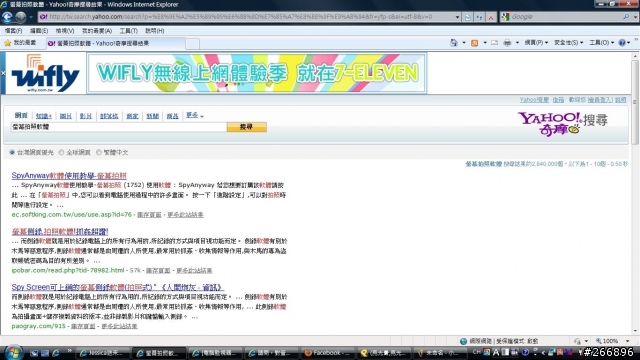The image size is (640, 360).
Task: Click the vertical page scrollbar thumb
Action: (635, 102)
